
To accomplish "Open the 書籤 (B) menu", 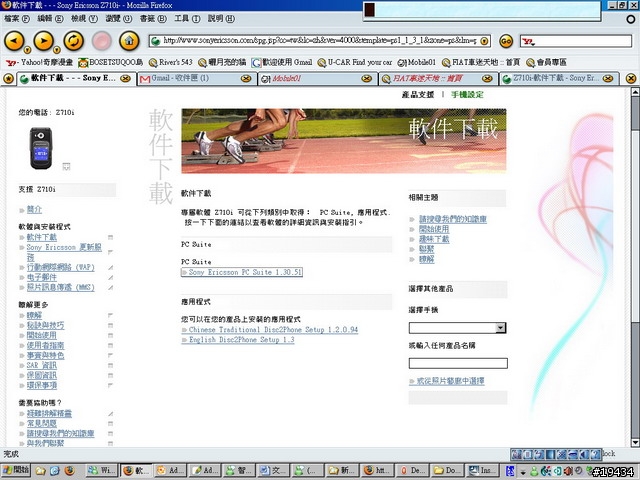I will 153,18.
